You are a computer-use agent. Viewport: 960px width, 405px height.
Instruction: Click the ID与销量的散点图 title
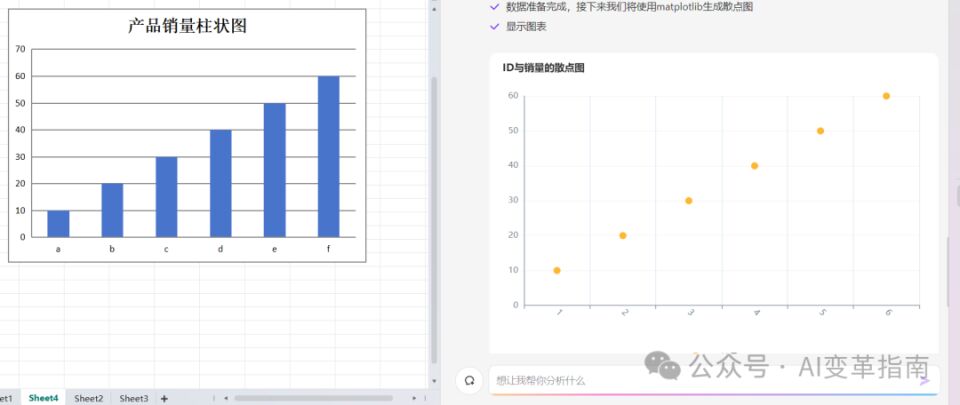click(543, 68)
